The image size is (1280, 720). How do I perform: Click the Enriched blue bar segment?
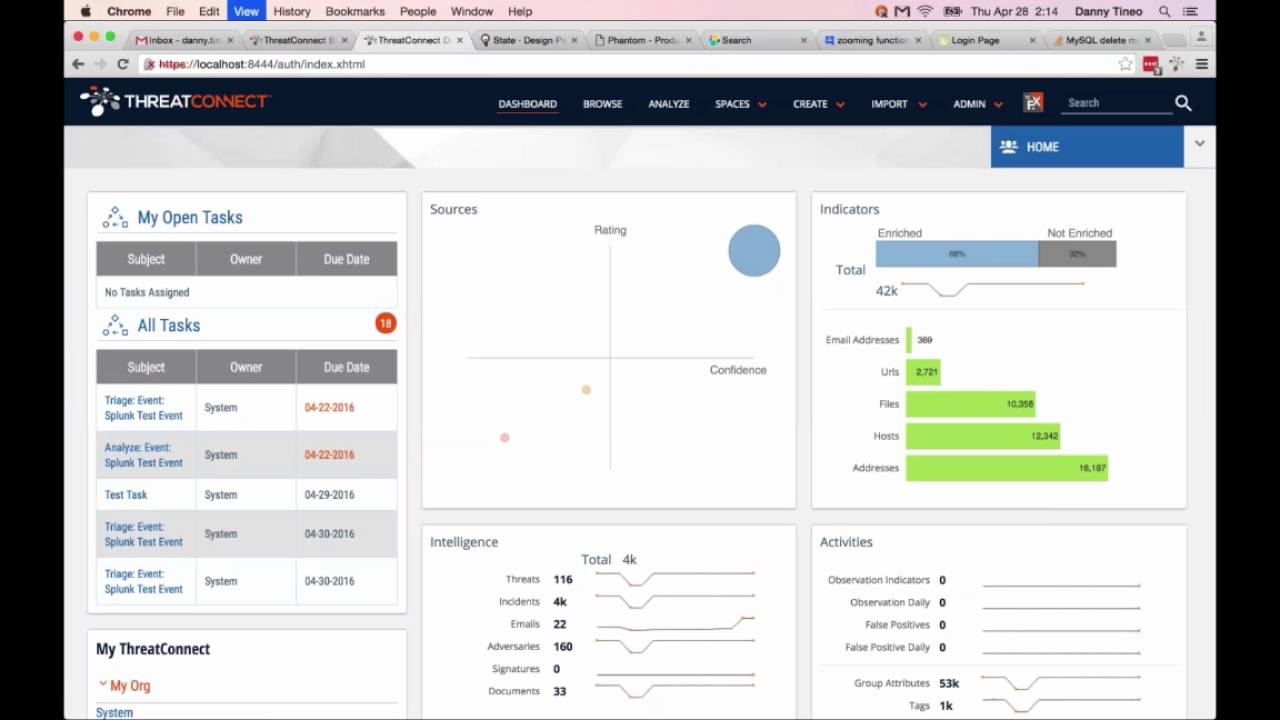(x=957, y=254)
